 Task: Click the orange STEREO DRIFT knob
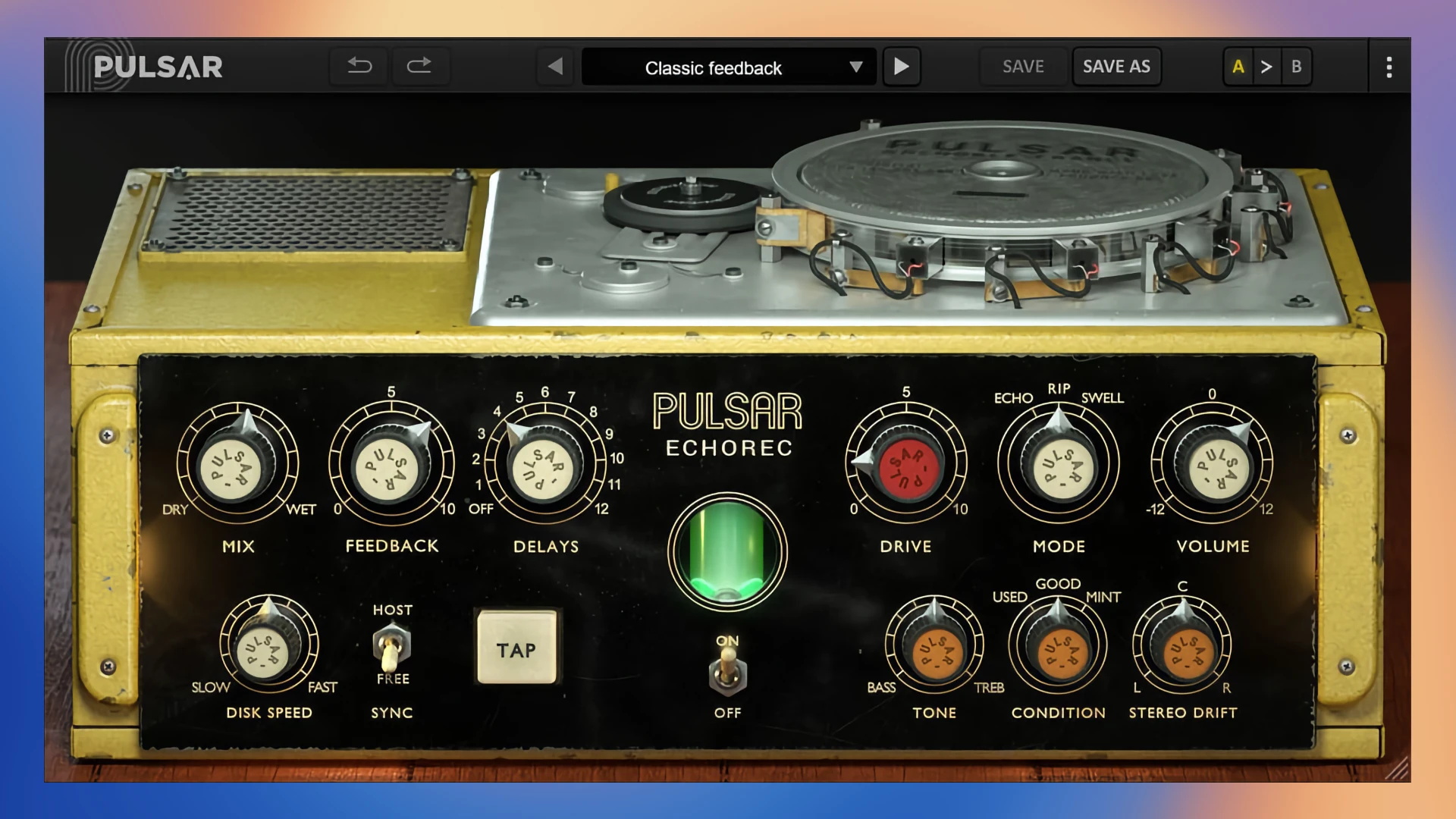1183,646
